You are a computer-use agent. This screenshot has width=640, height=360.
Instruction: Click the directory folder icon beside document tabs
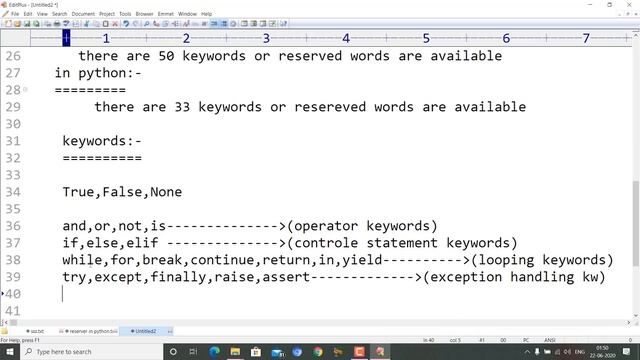point(4,331)
